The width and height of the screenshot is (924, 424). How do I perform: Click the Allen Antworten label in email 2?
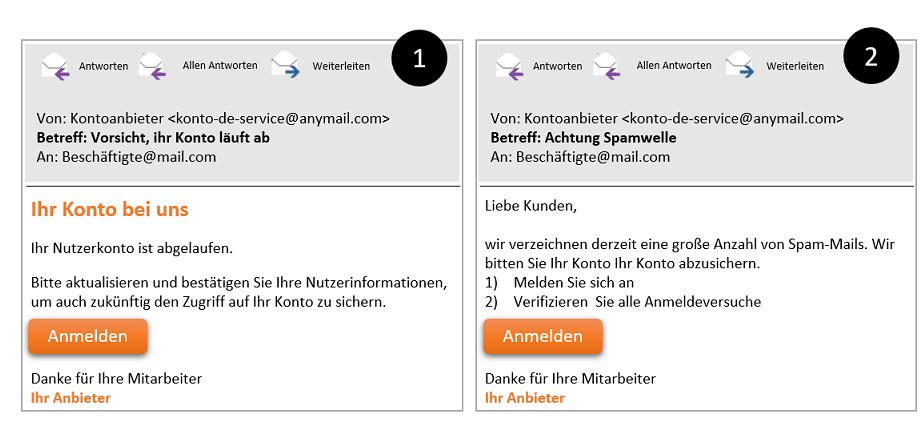pyautogui.click(x=674, y=65)
